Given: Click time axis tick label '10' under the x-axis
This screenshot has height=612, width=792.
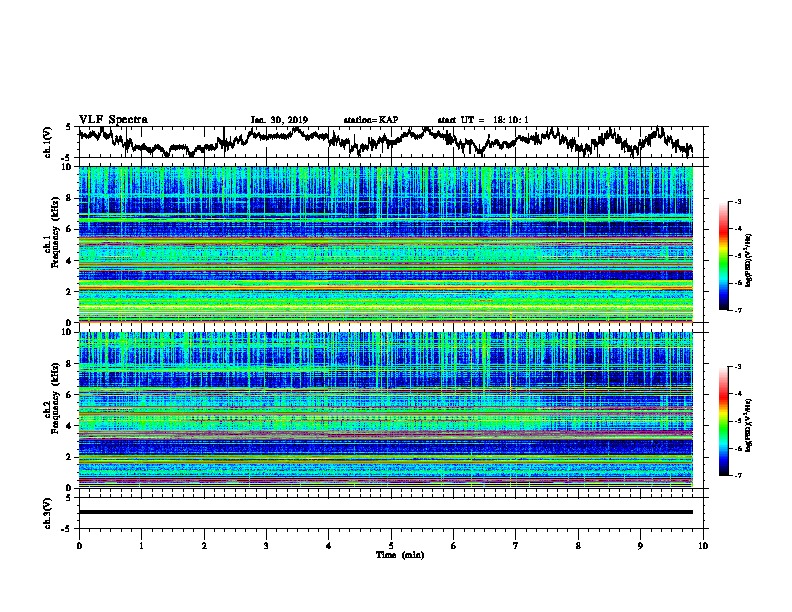Looking at the screenshot, I should pyautogui.click(x=703, y=546).
